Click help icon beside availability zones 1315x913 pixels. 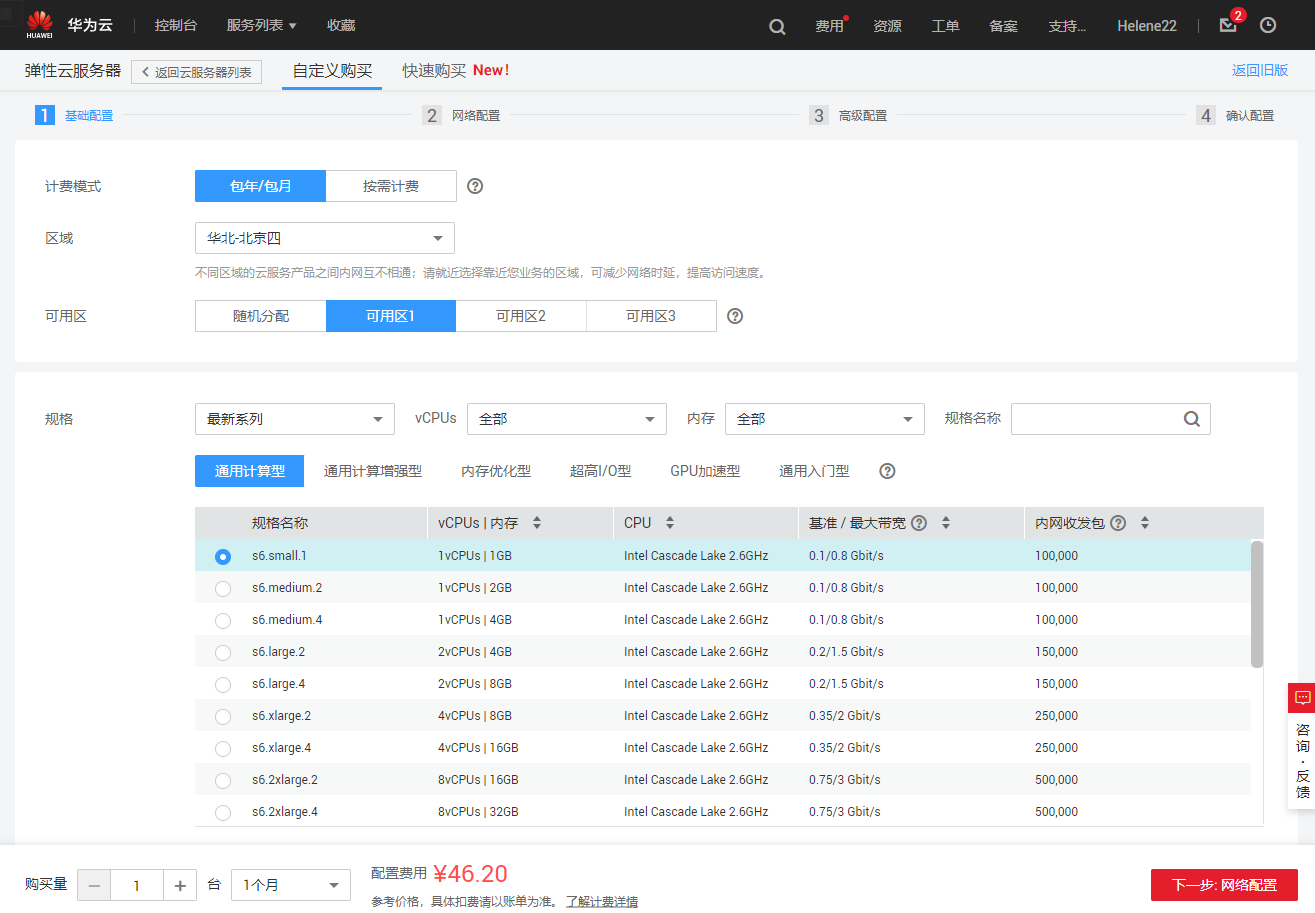pyautogui.click(x=735, y=316)
